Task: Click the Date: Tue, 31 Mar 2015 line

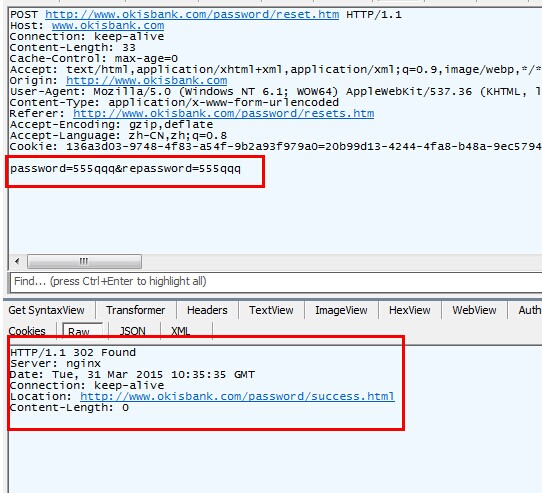Action: pyautogui.click(x=132, y=374)
